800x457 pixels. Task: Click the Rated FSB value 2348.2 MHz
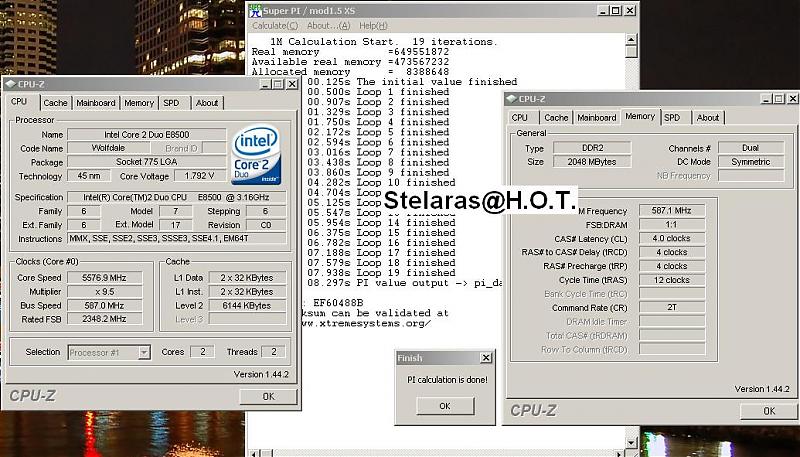click(x=105, y=319)
